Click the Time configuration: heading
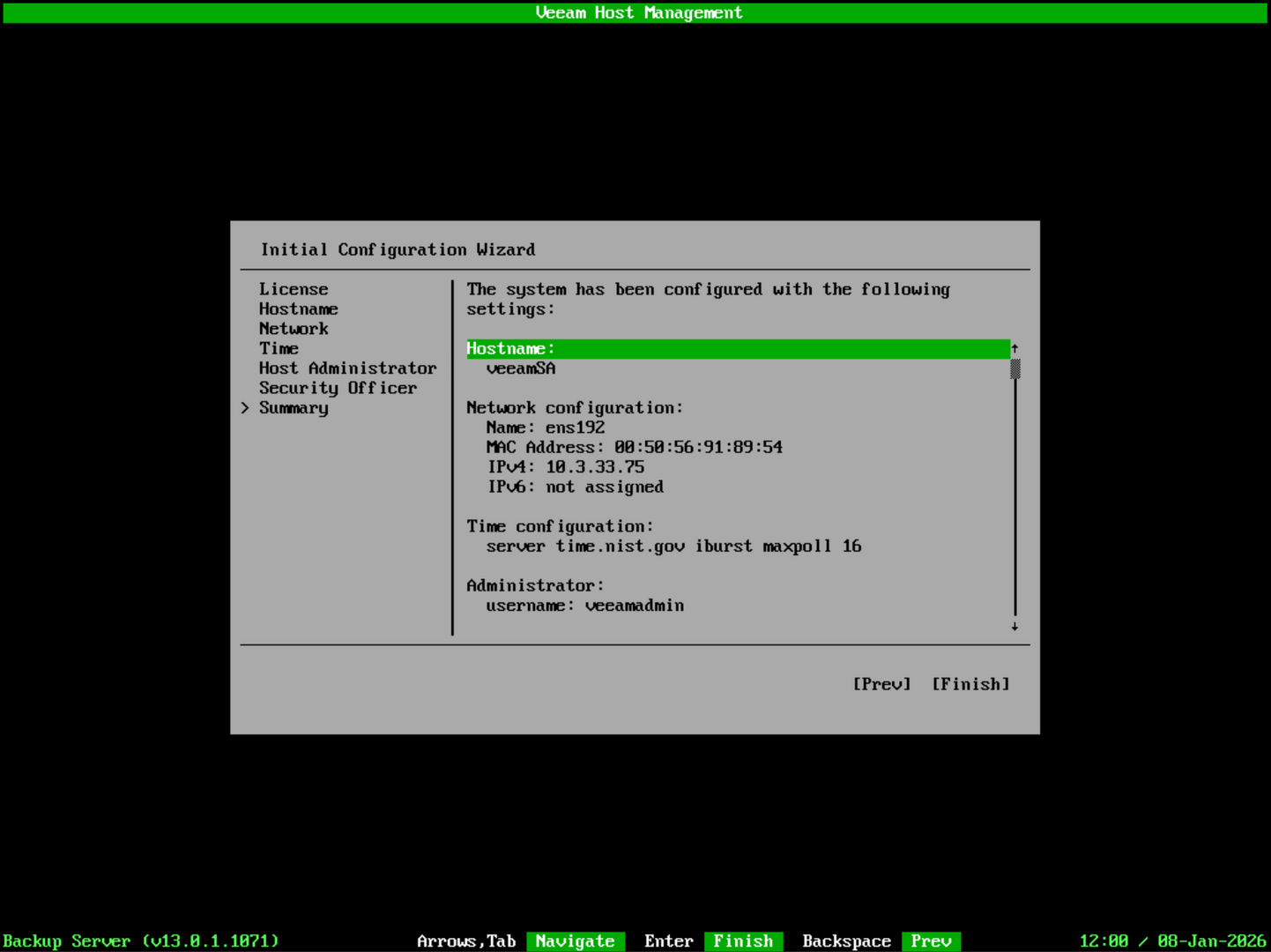1271x952 pixels. (x=561, y=526)
